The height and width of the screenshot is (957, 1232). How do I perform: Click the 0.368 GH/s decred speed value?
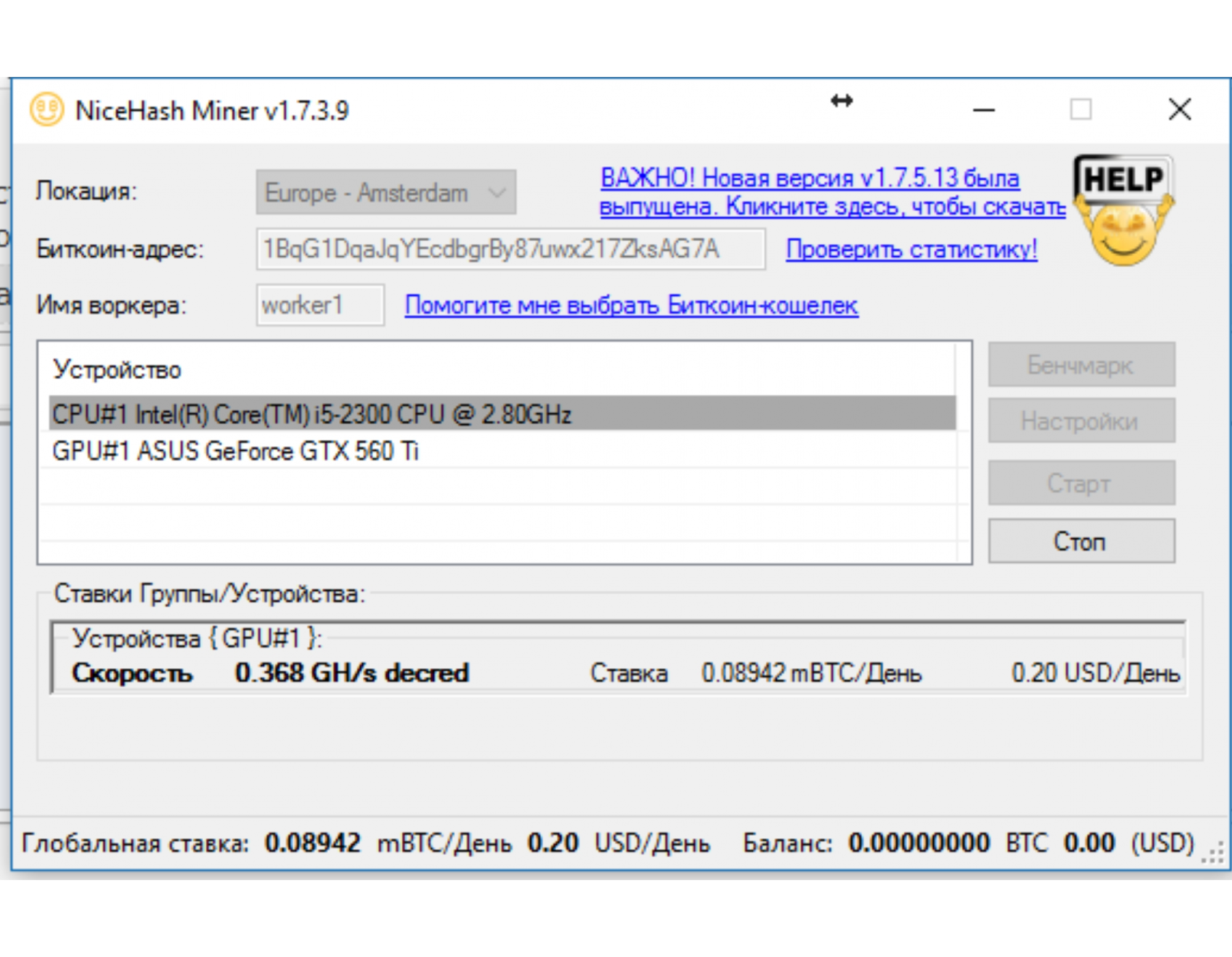pyautogui.click(x=352, y=672)
